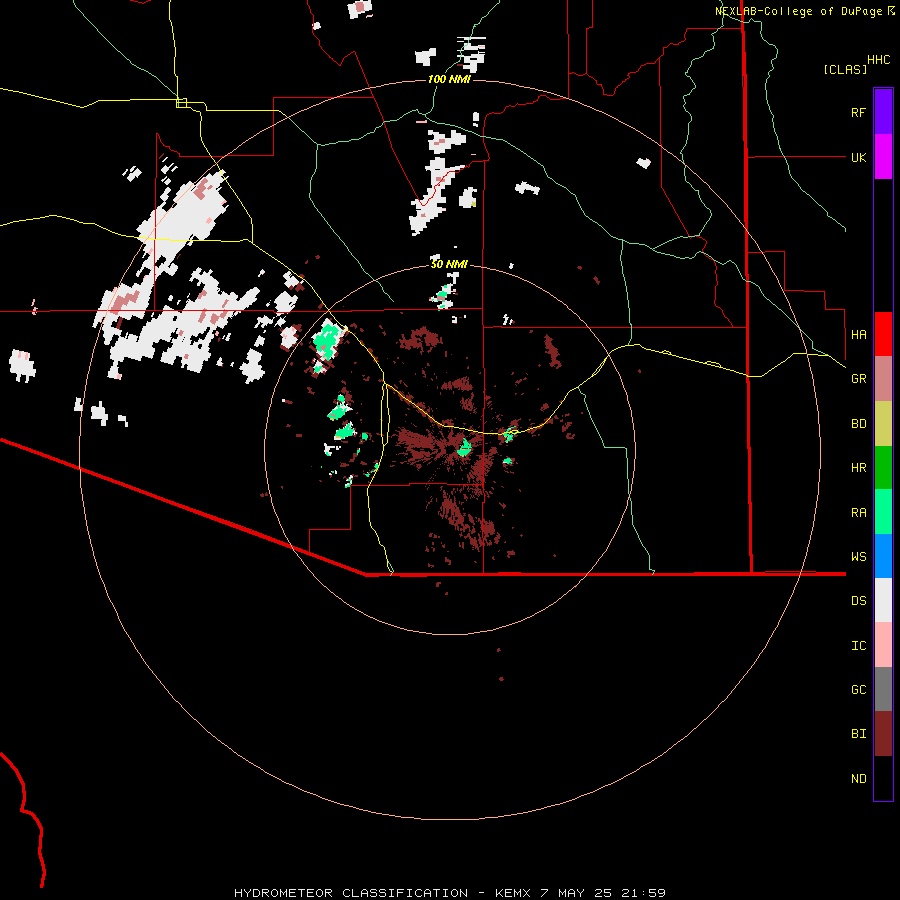The width and height of the screenshot is (900, 900).
Task: Click the 'BI' legend label
Action: 858,734
